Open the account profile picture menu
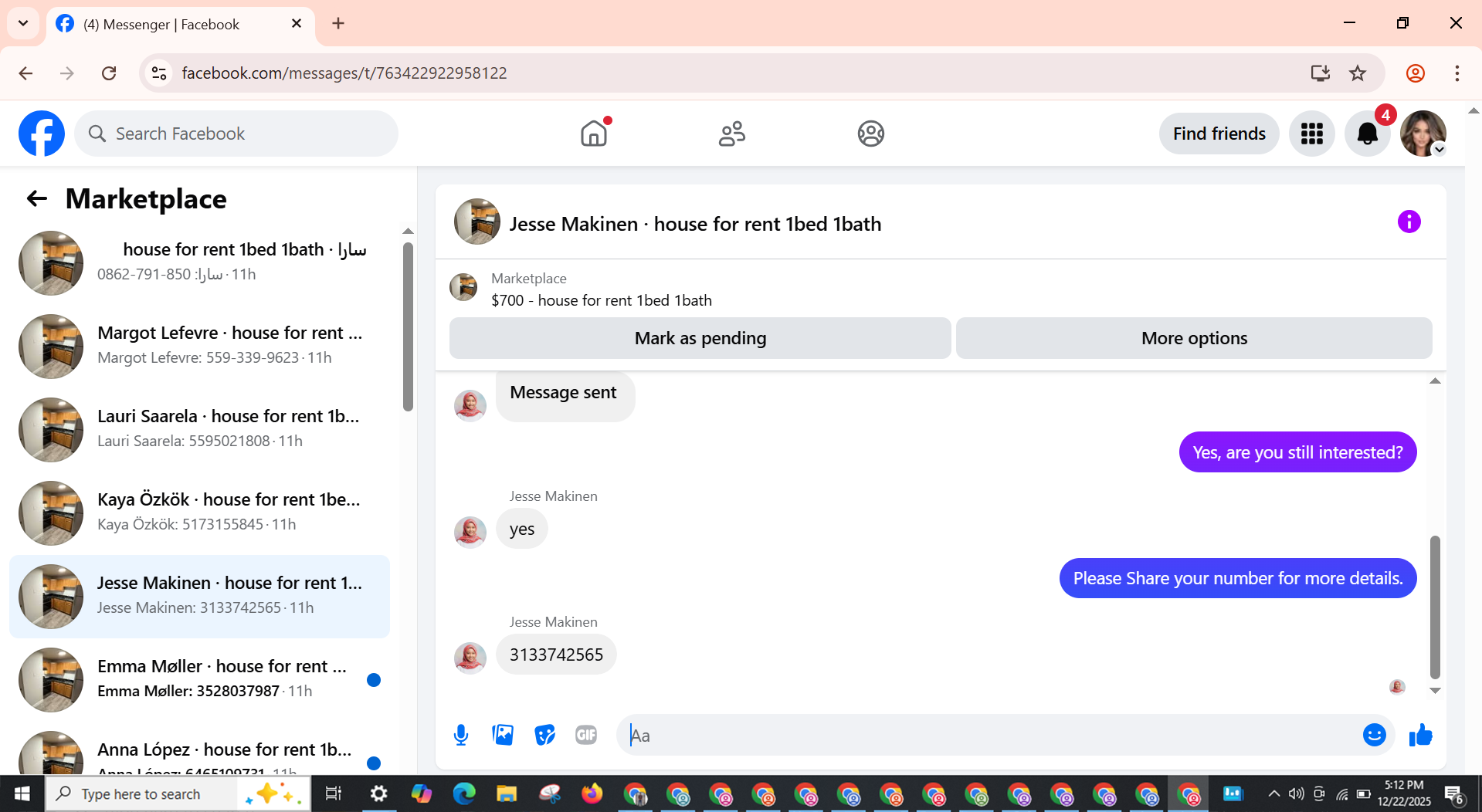Viewport: 1482px width, 812px height. click(1423, 134)
